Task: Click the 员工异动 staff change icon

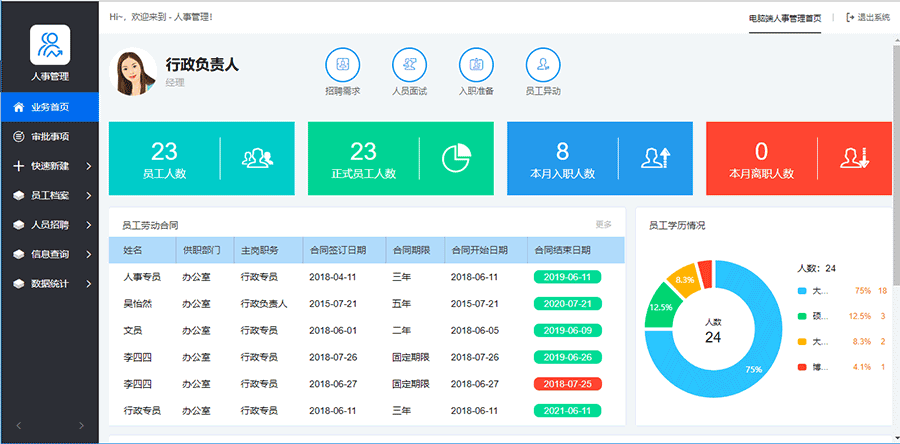Action: (x=542, y=66)
